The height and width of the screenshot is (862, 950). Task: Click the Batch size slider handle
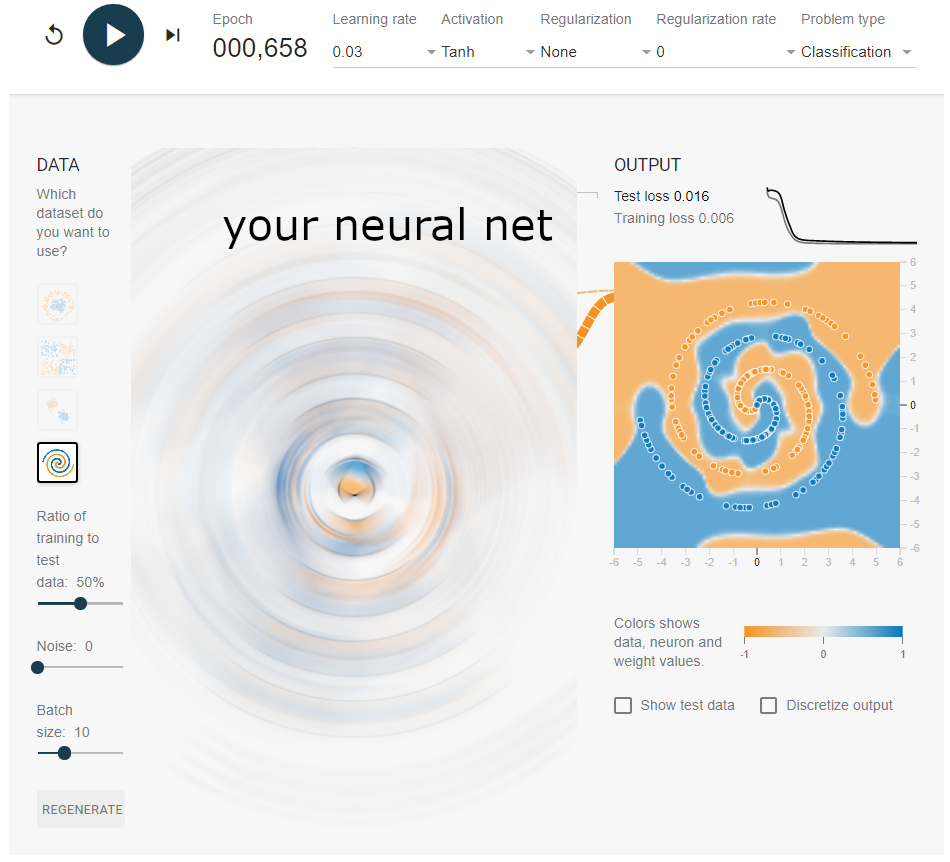click(x=64, y=753)
